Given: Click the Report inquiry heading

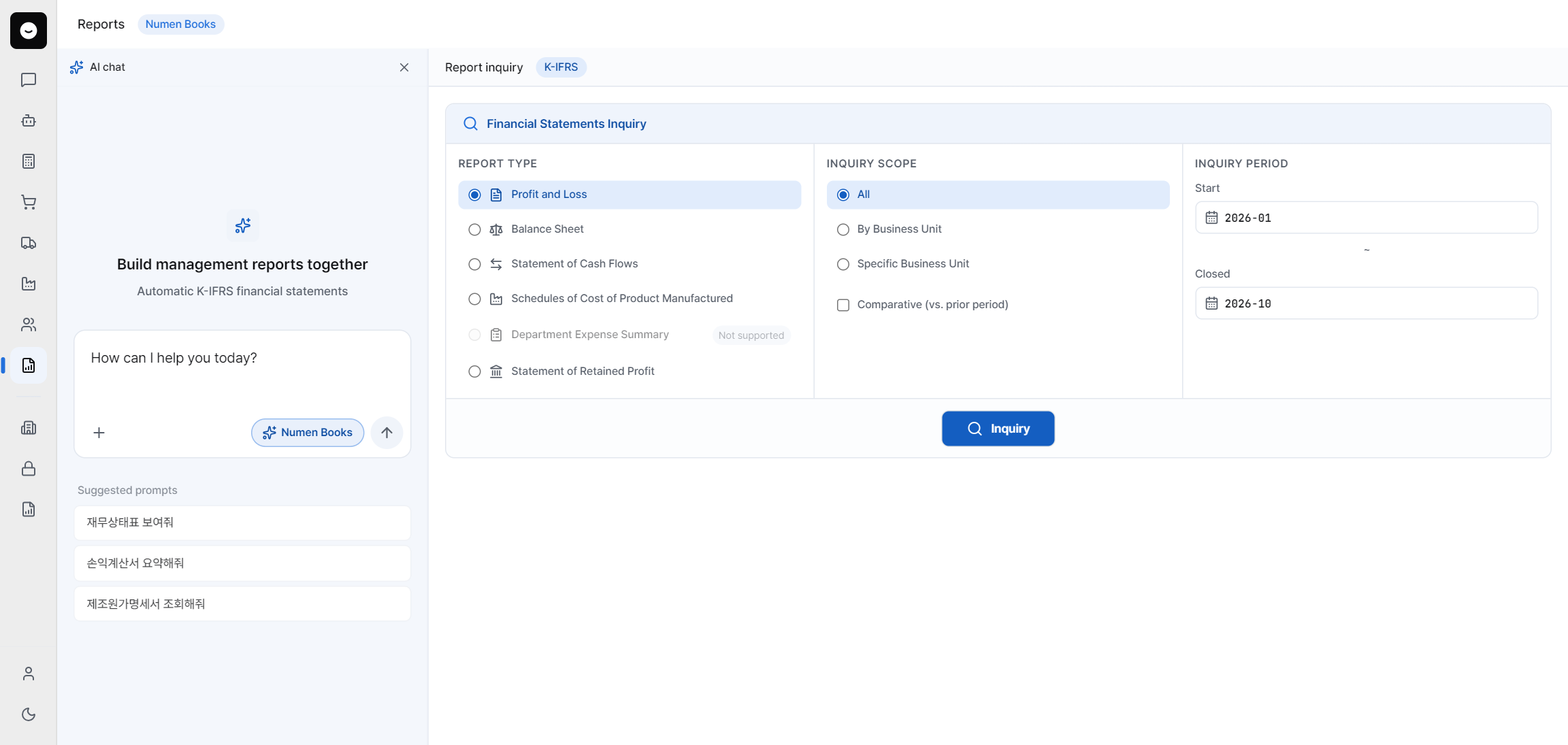Looking at the screenshot, I should [484, 67].
